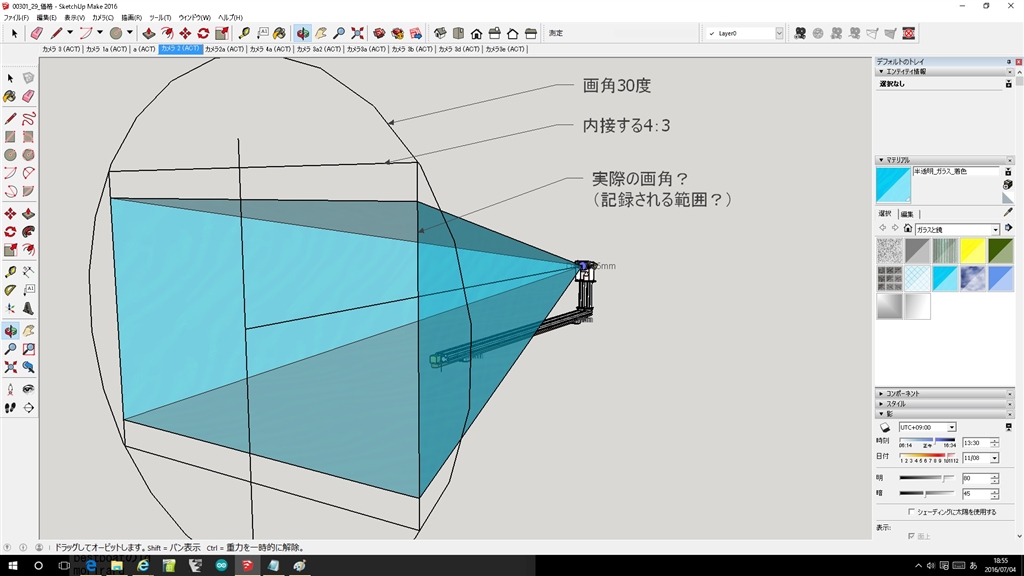Switch to the 編集 tab in Materials
The height and width of the screenshot is (576, 1024).
point(907,214)
